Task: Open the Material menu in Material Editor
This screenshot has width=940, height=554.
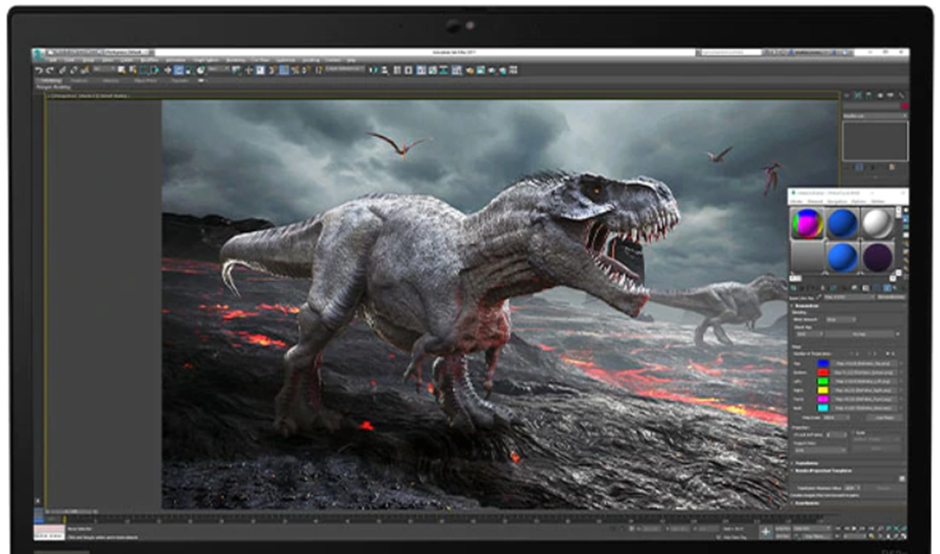Action: 816,201
